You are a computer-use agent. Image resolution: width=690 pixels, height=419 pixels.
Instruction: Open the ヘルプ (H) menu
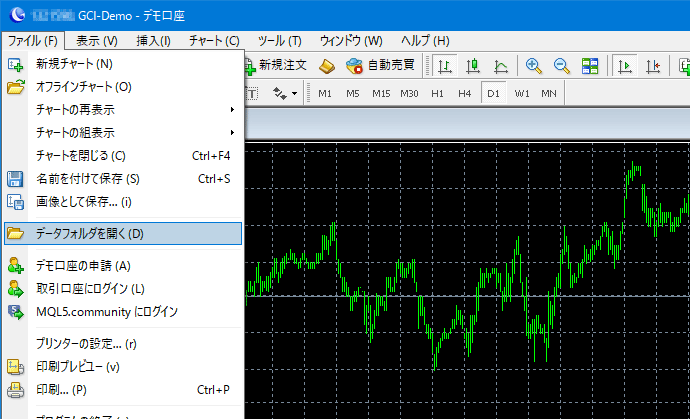tap(425, 41)
